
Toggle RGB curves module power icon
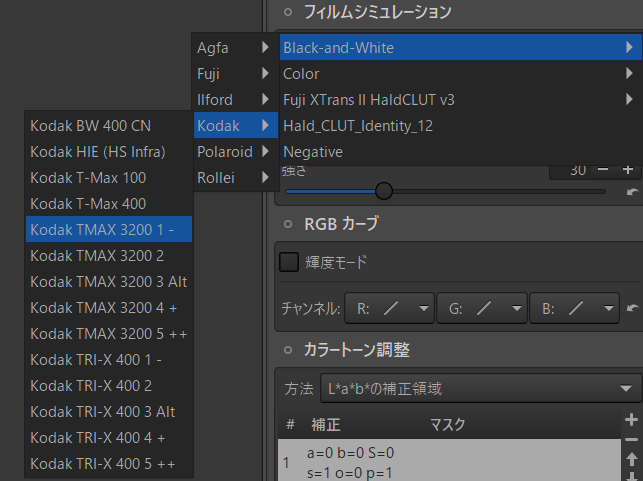tap(288, 224)
